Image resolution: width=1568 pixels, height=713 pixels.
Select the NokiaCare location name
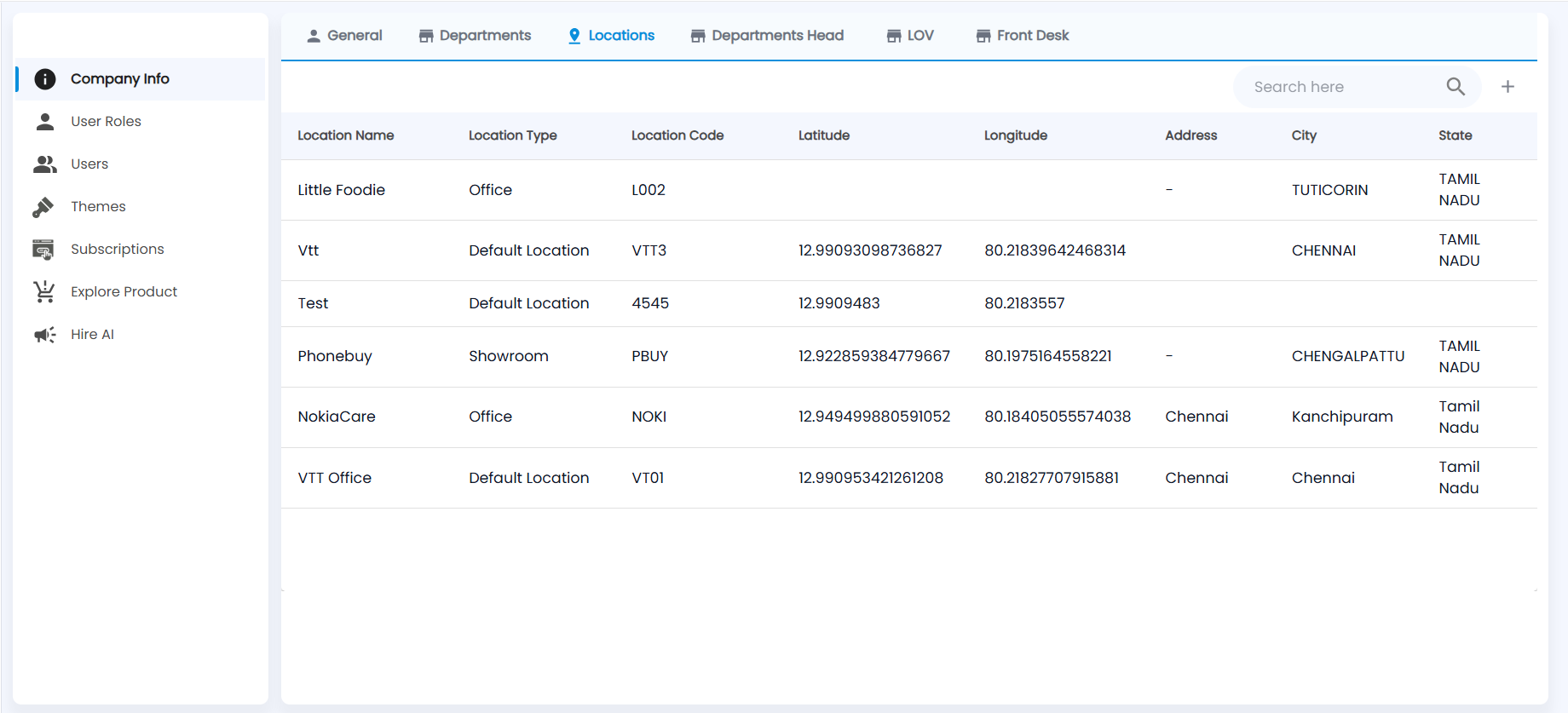coord(337,417)
